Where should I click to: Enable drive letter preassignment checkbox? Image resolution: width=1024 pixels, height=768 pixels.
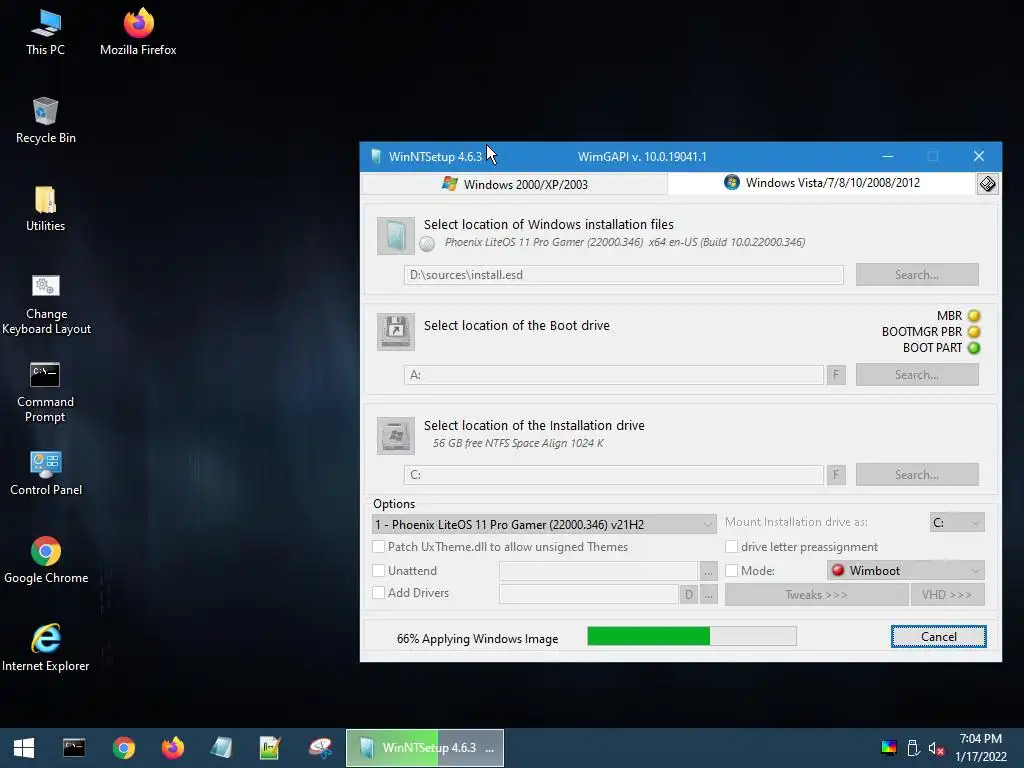[x=731, y=547]
